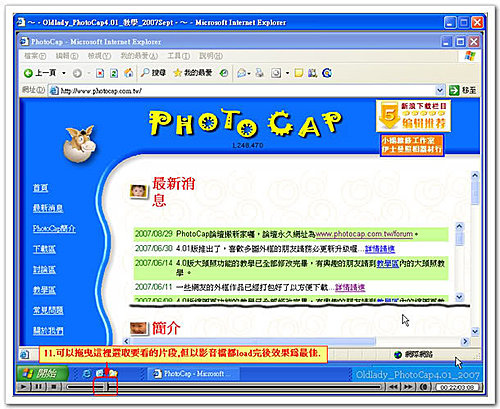The width and height of the screenshot is (500, 409).
Task: Click the orange ad banner below 新浪下載
Action: 412,145
